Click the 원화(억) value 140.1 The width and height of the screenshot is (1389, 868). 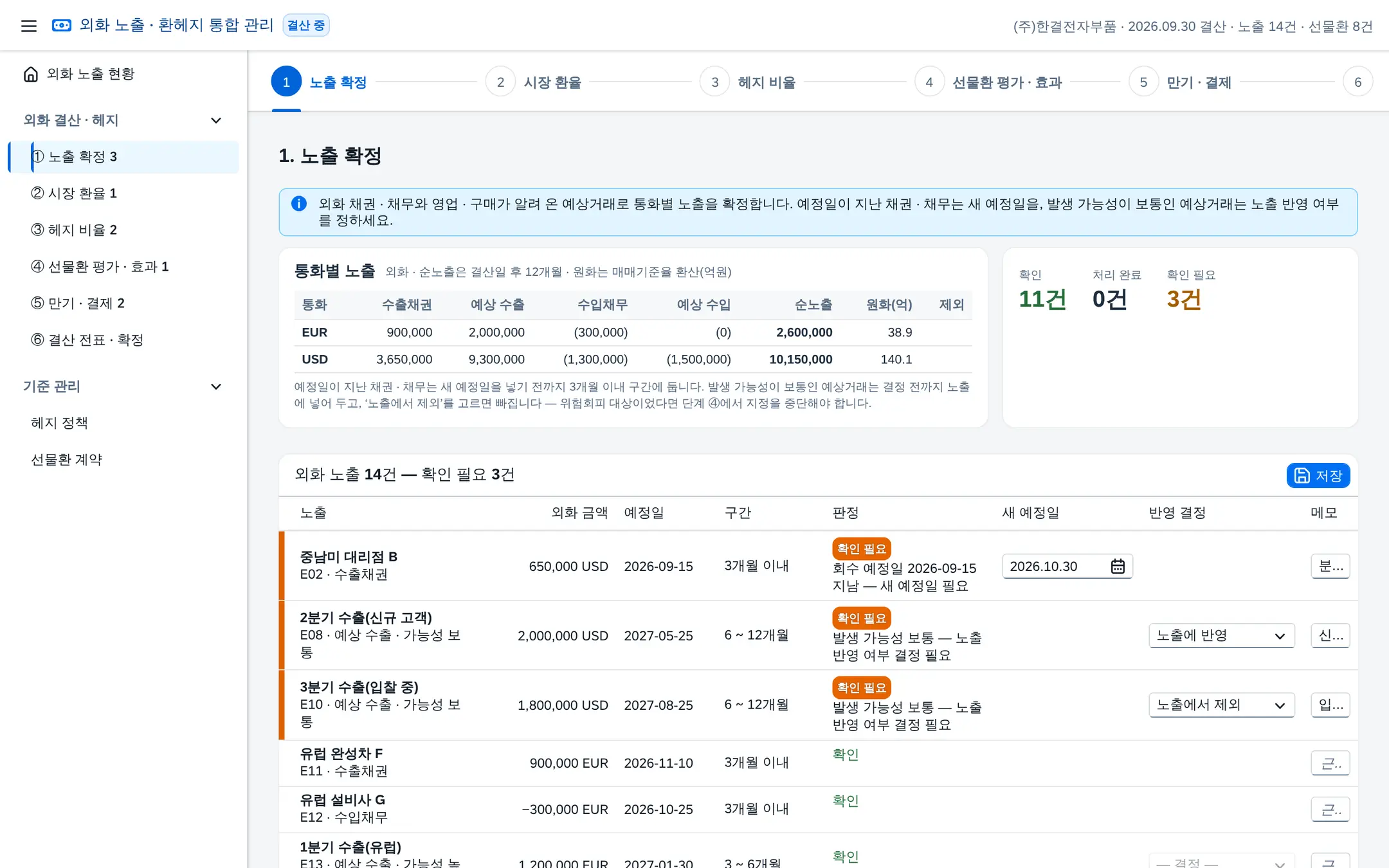pos(896,359)
